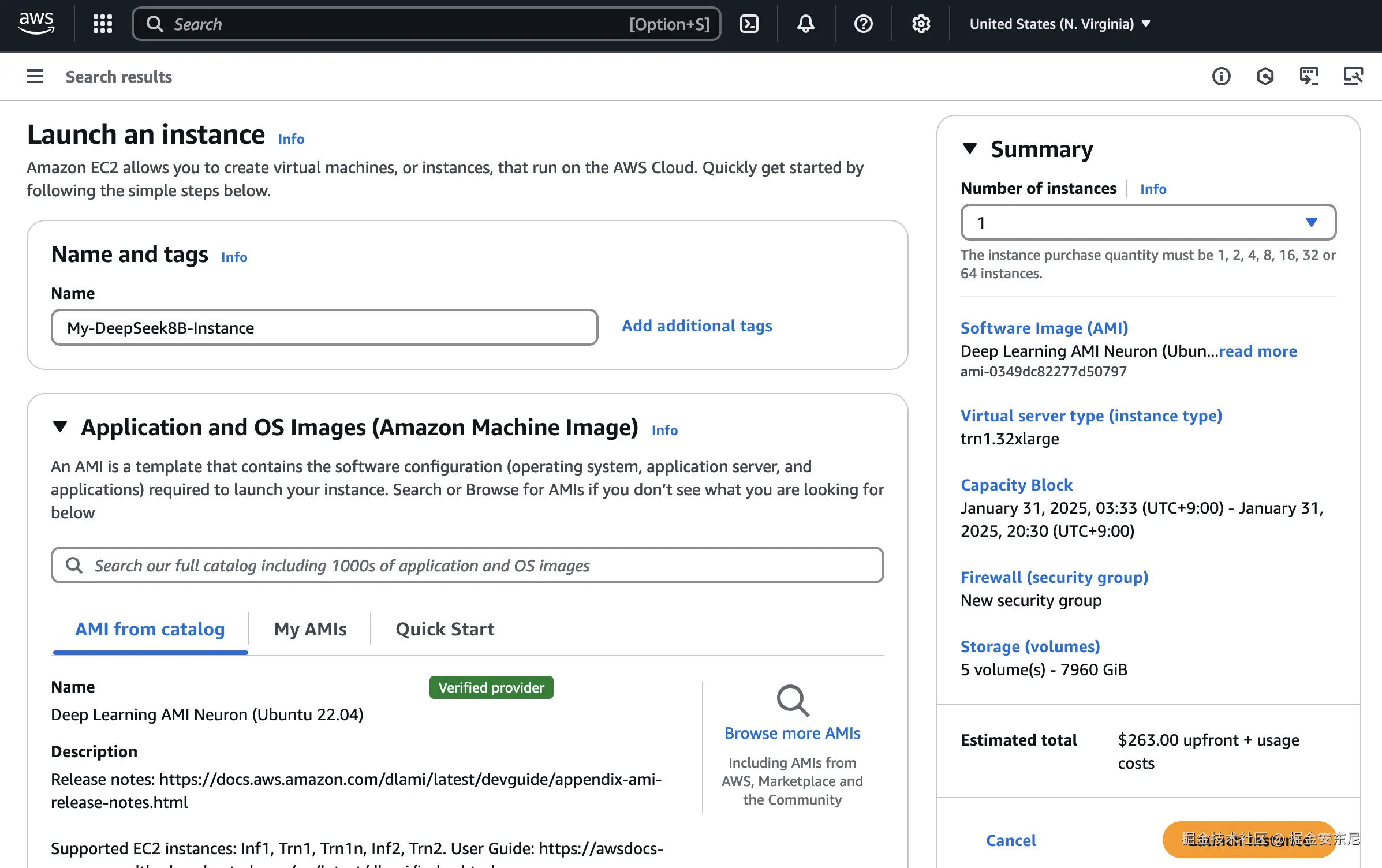This screenshot has height=868, width=1382.
Task: Collapse the Summary panel triangle
Action: click(x=970, y=148)
